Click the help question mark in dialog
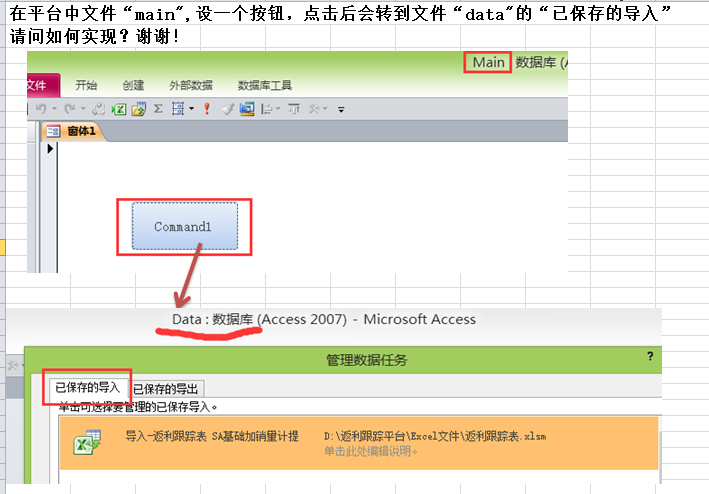The width and height of the screenshot is (709, 494). click(650, 356)
